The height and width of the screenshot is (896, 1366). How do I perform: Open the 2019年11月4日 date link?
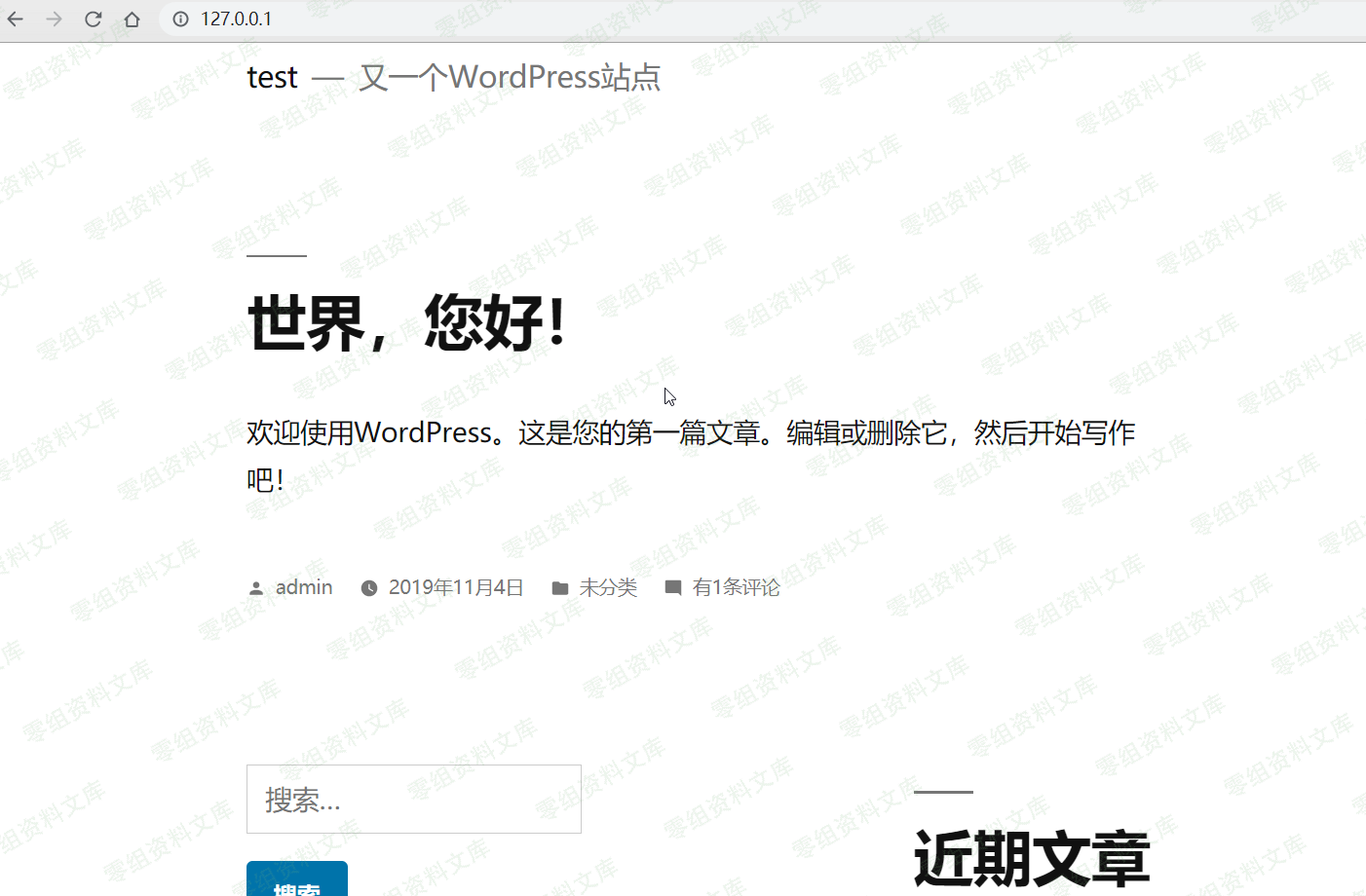456,587
